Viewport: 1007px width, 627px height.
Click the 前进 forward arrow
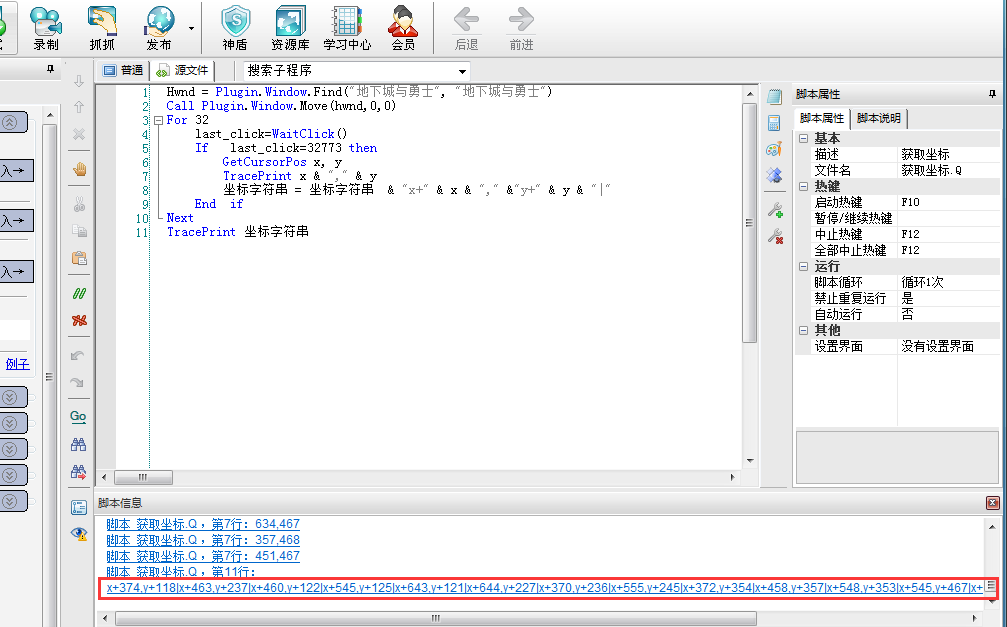tap(521, 28)
